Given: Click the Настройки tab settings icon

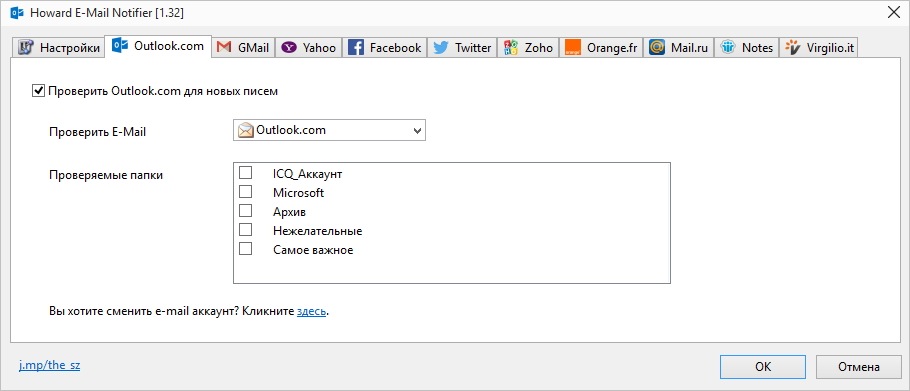Looking at the screenshot, I should point(26,48).
